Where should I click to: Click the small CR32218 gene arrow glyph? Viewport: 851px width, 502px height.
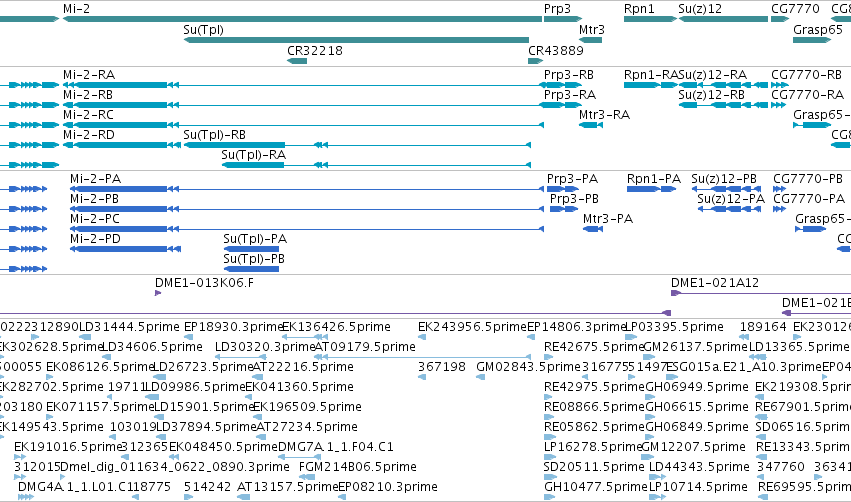click(x=297, y=61)
